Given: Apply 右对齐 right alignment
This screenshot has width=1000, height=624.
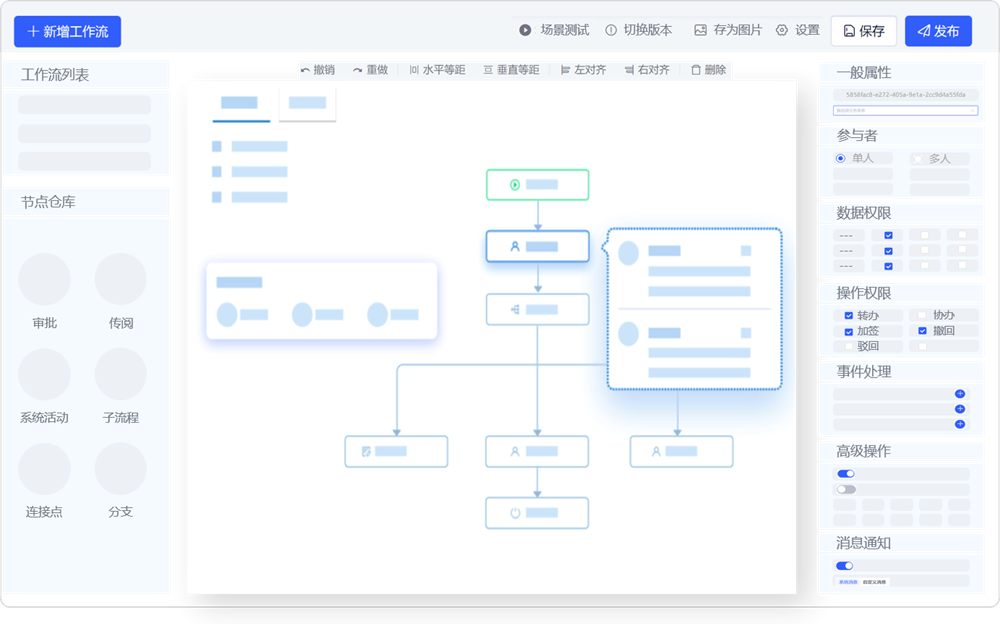Looking at the screenshot, I should 647,70.
